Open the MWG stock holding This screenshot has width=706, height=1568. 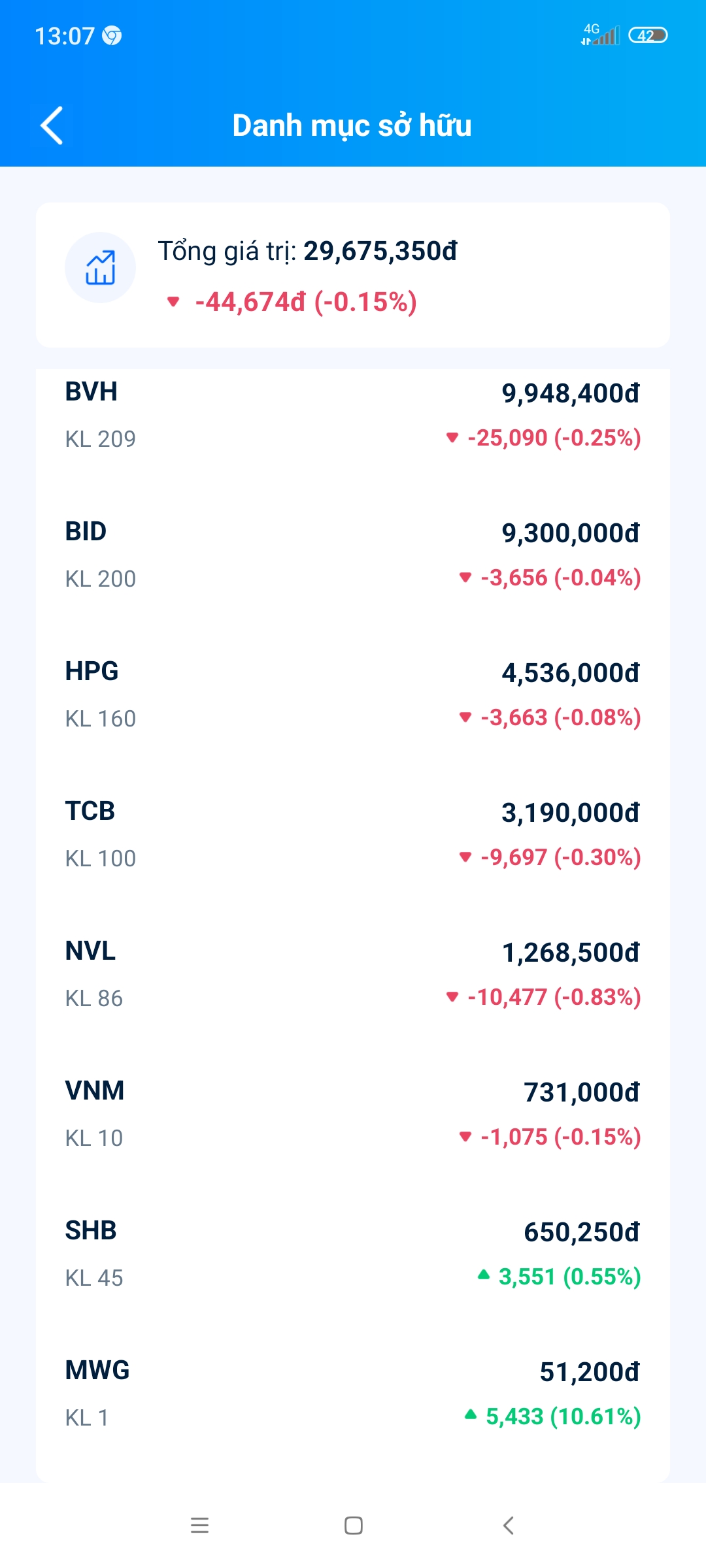click(x=353, y=1394)
